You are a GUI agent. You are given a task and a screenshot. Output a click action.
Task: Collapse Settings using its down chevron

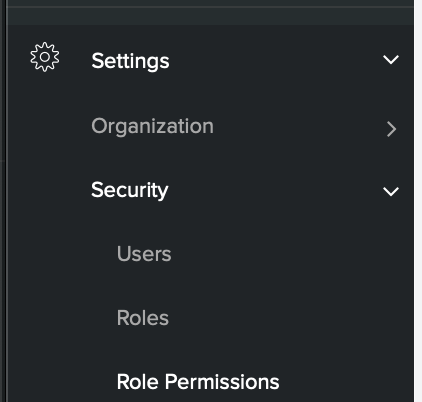tap(391, 60)
